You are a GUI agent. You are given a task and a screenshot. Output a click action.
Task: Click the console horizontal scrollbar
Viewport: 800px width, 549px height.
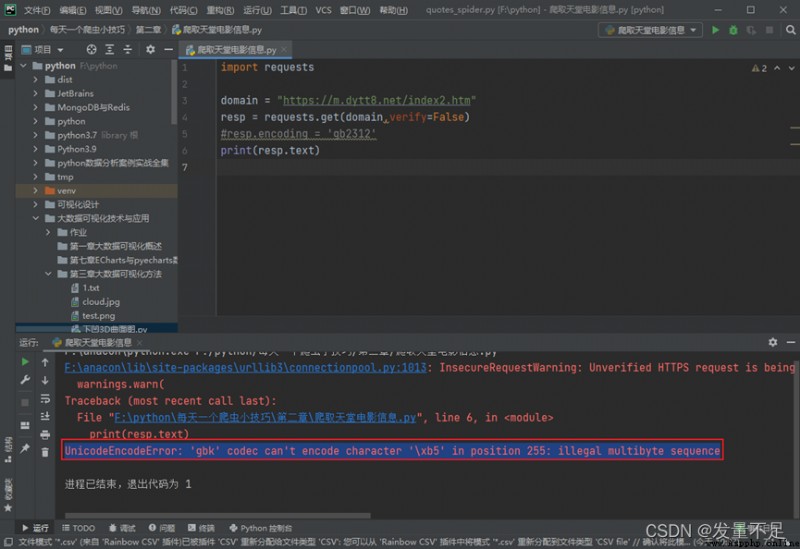point(217,515)
